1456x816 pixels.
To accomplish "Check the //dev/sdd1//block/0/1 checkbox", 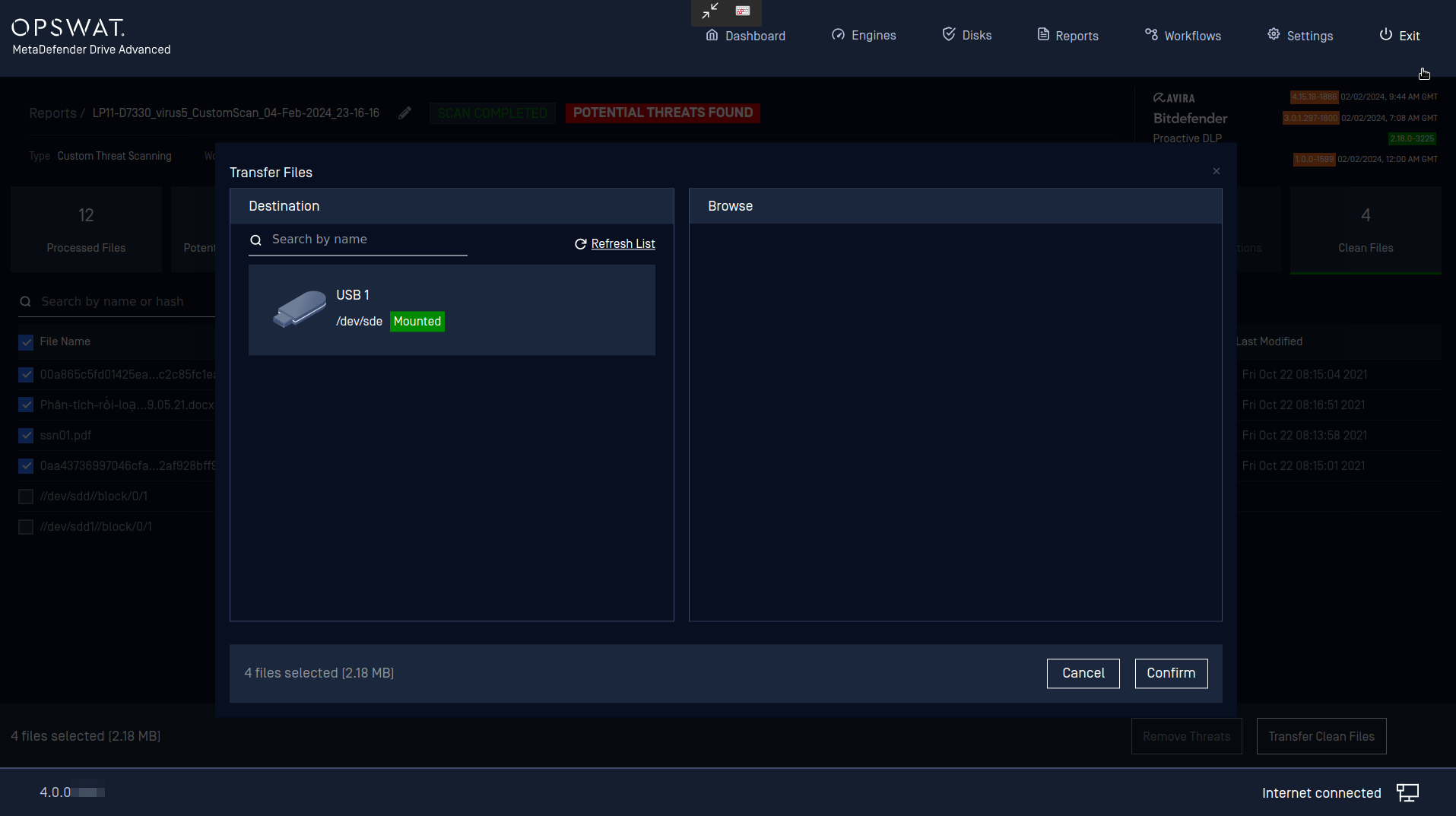I will click(x=27, y=527).
